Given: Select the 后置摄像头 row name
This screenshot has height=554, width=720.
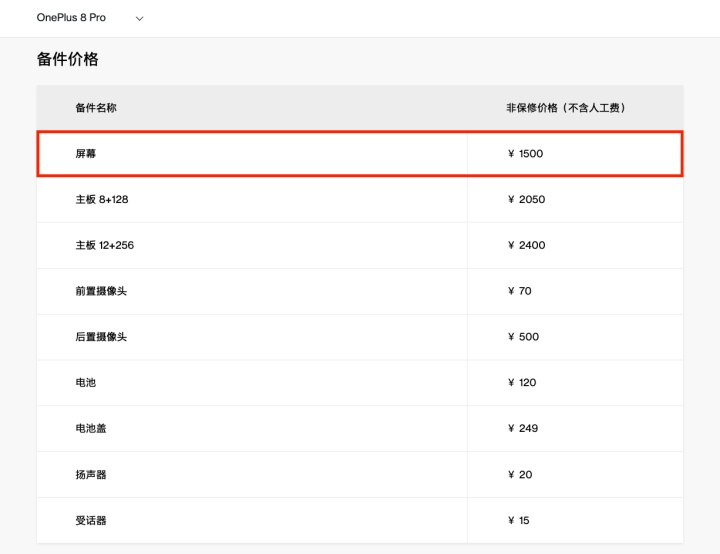Looking at the screenshot, I should [101, 337].
